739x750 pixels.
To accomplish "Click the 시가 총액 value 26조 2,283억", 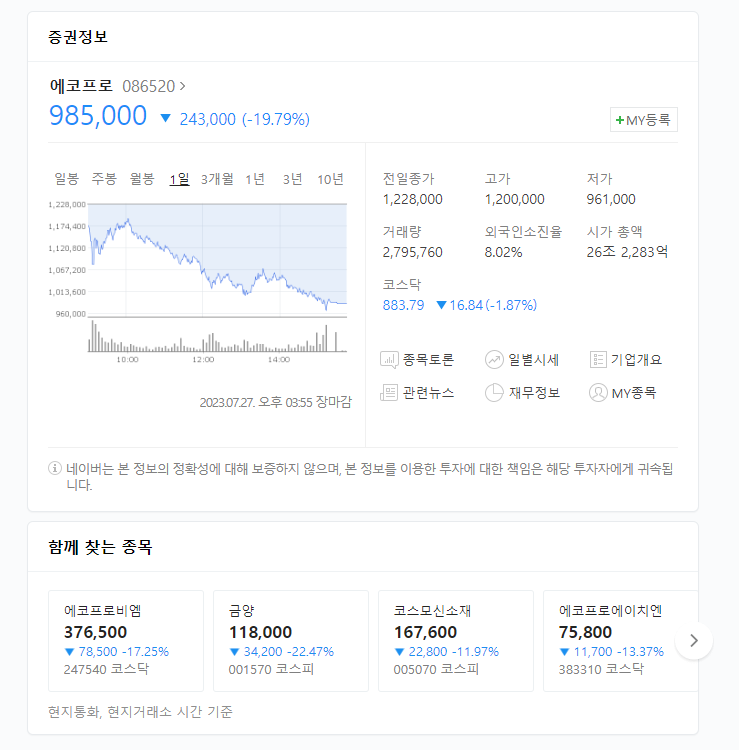I will point(627,252).
